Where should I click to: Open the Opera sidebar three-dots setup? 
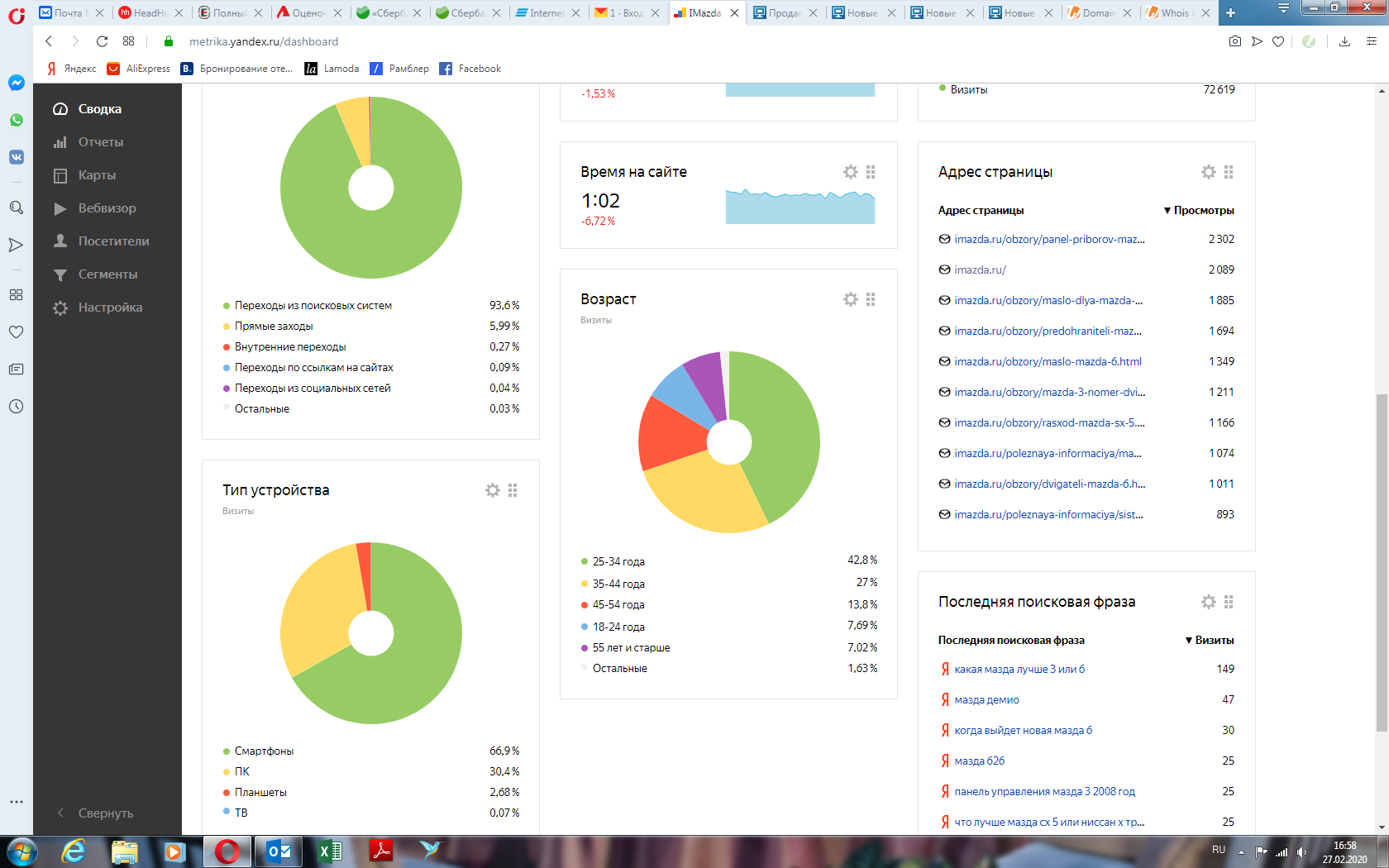point(17,802)
